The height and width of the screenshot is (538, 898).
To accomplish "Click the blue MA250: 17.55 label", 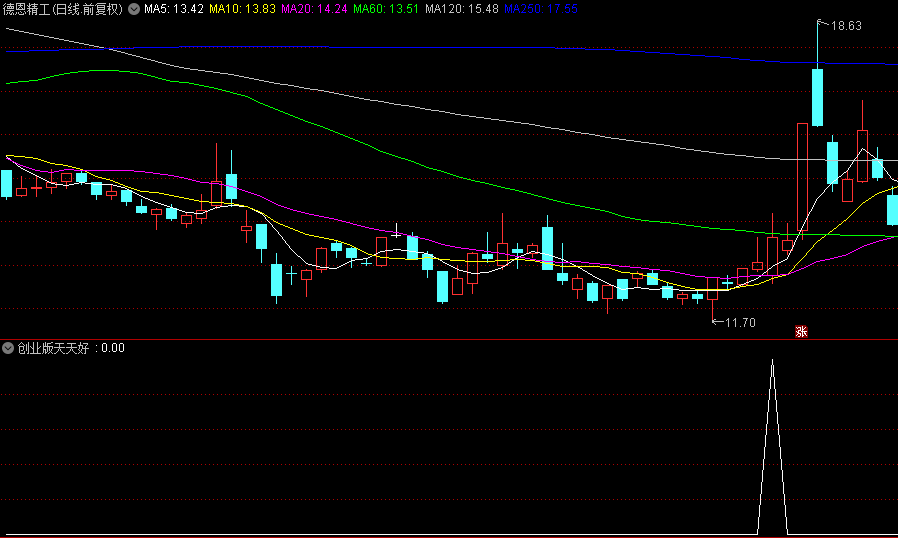I will click(541, 9).
